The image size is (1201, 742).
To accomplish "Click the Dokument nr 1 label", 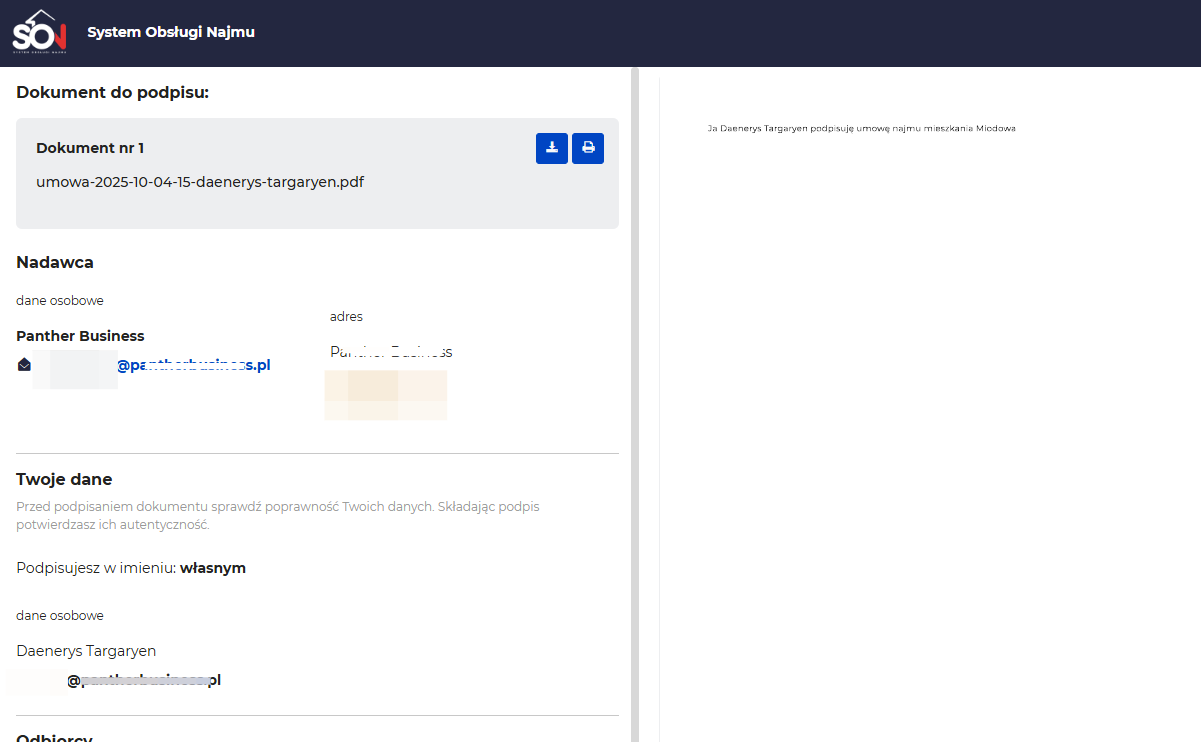I will (90, 148).
